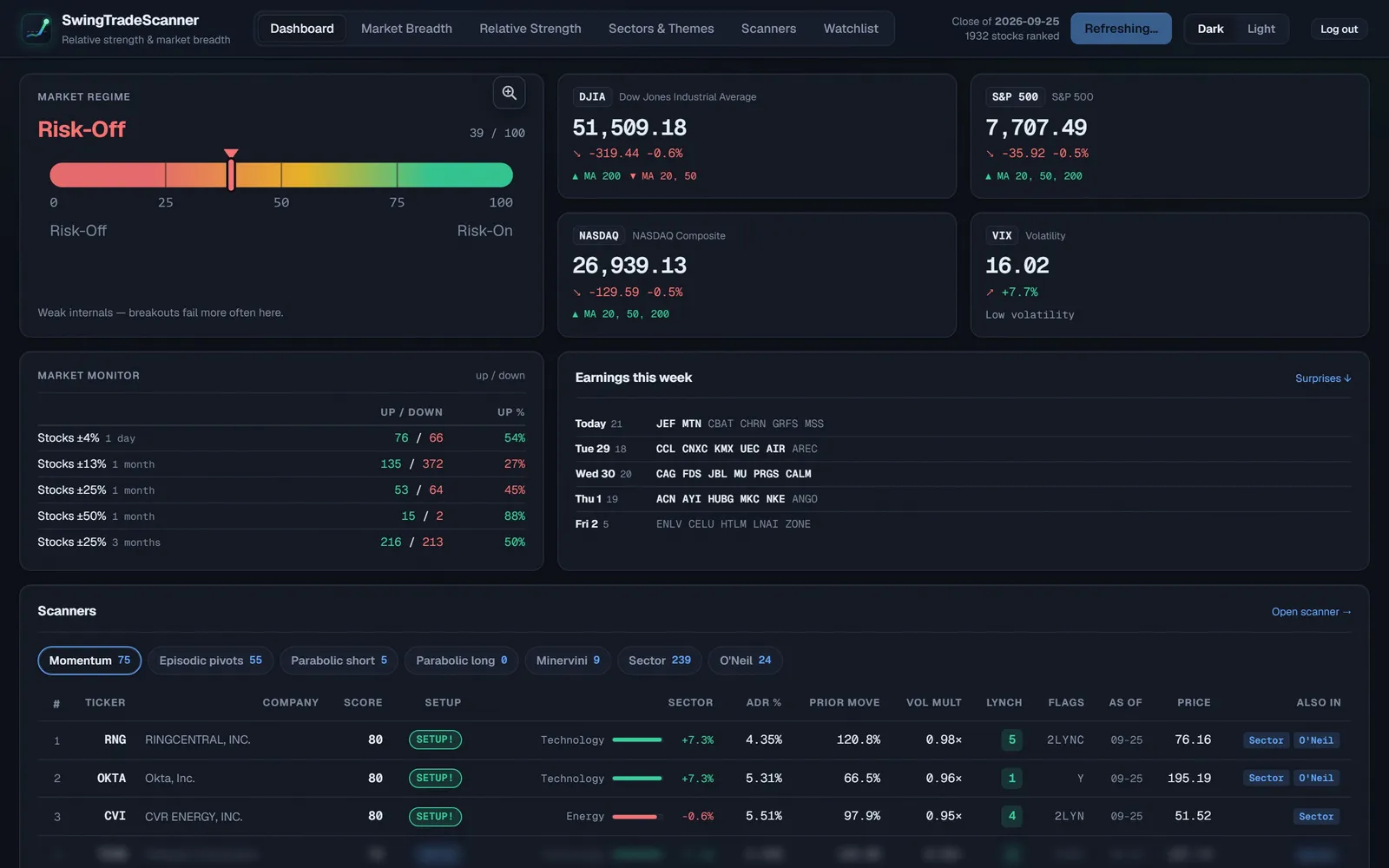1389x868 pixels.
Task: Click the risk gauge marker at 39
Action: 231,171
